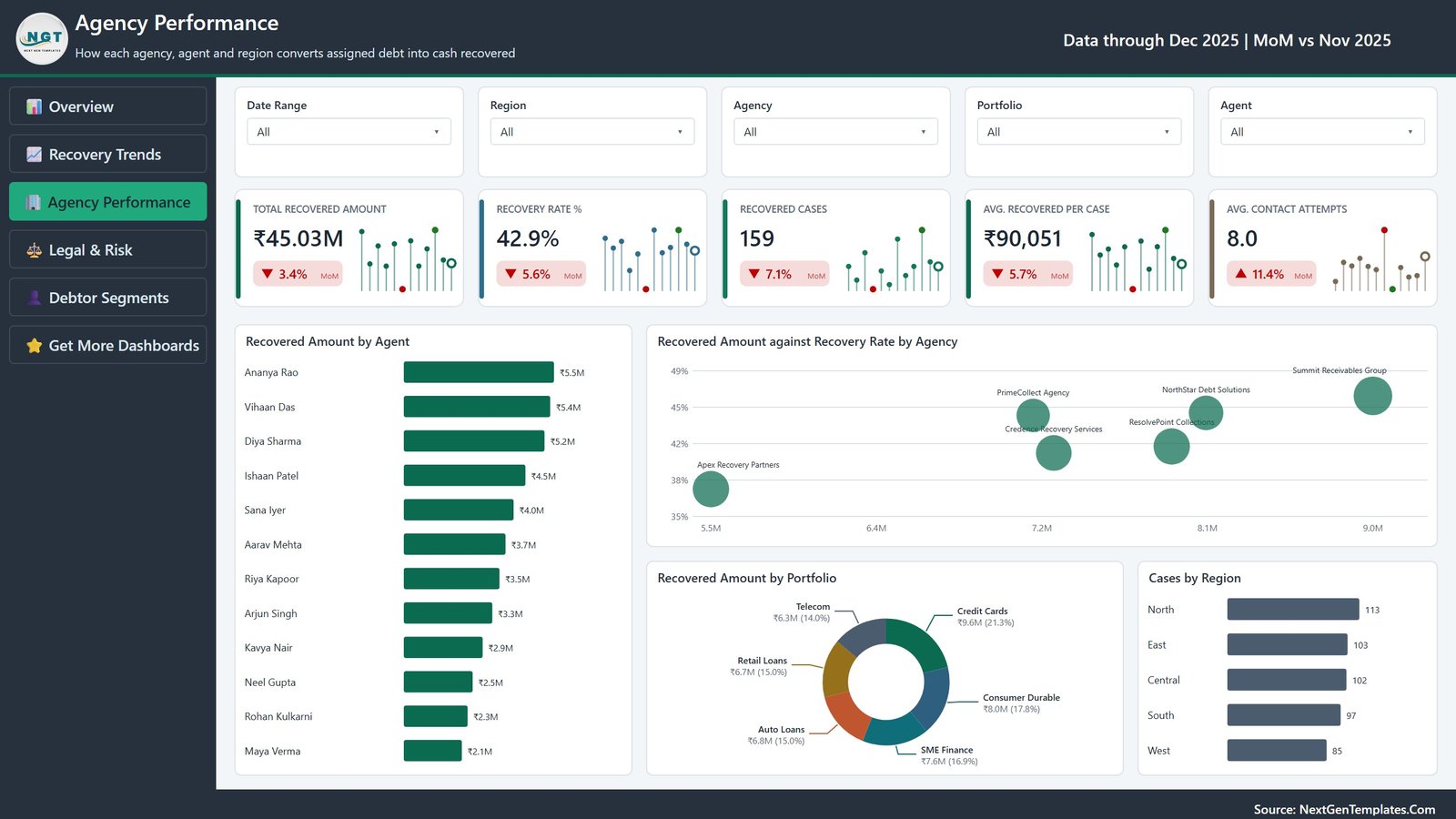Viewport: 1456px width, 819px height.
Task: Click the Arjun Singh bar
Action: coord(448,613)
